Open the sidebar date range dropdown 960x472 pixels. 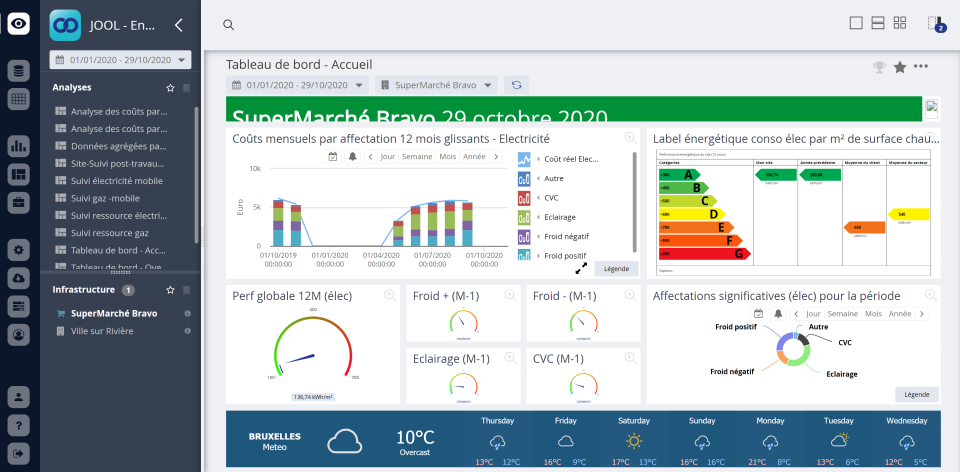point(120,60)
